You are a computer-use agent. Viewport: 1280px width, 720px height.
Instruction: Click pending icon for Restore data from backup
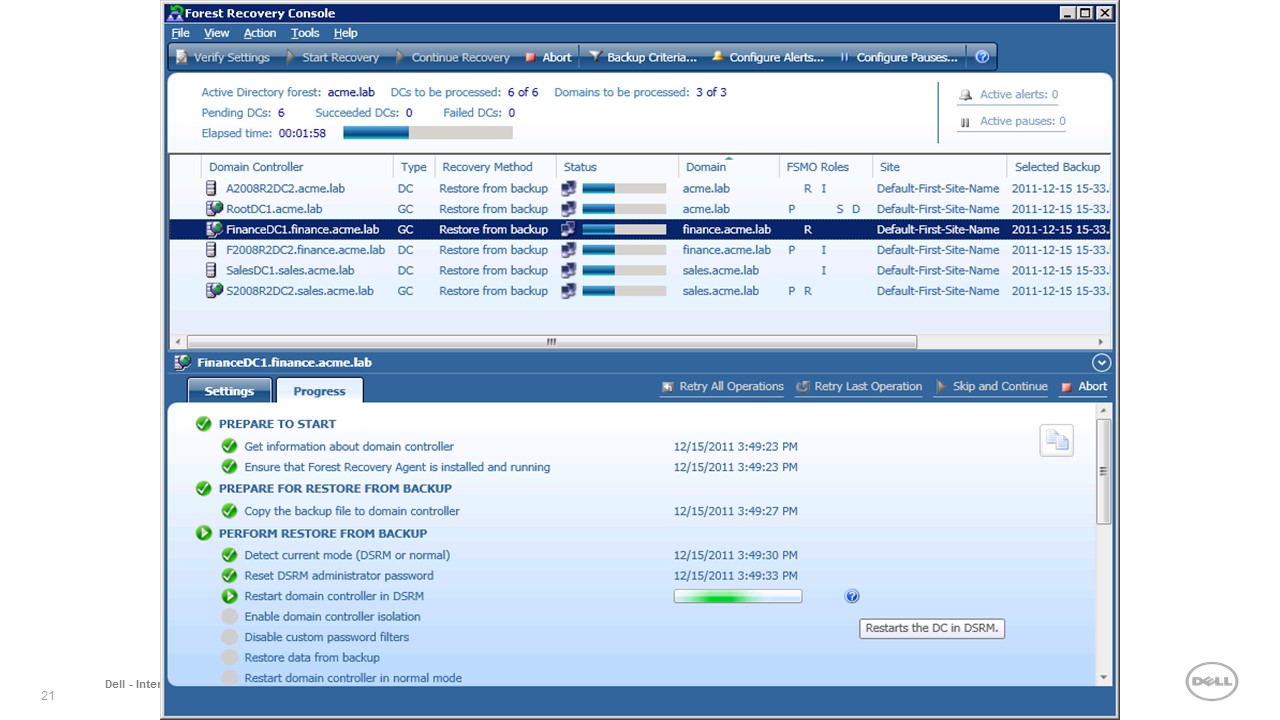229,657
